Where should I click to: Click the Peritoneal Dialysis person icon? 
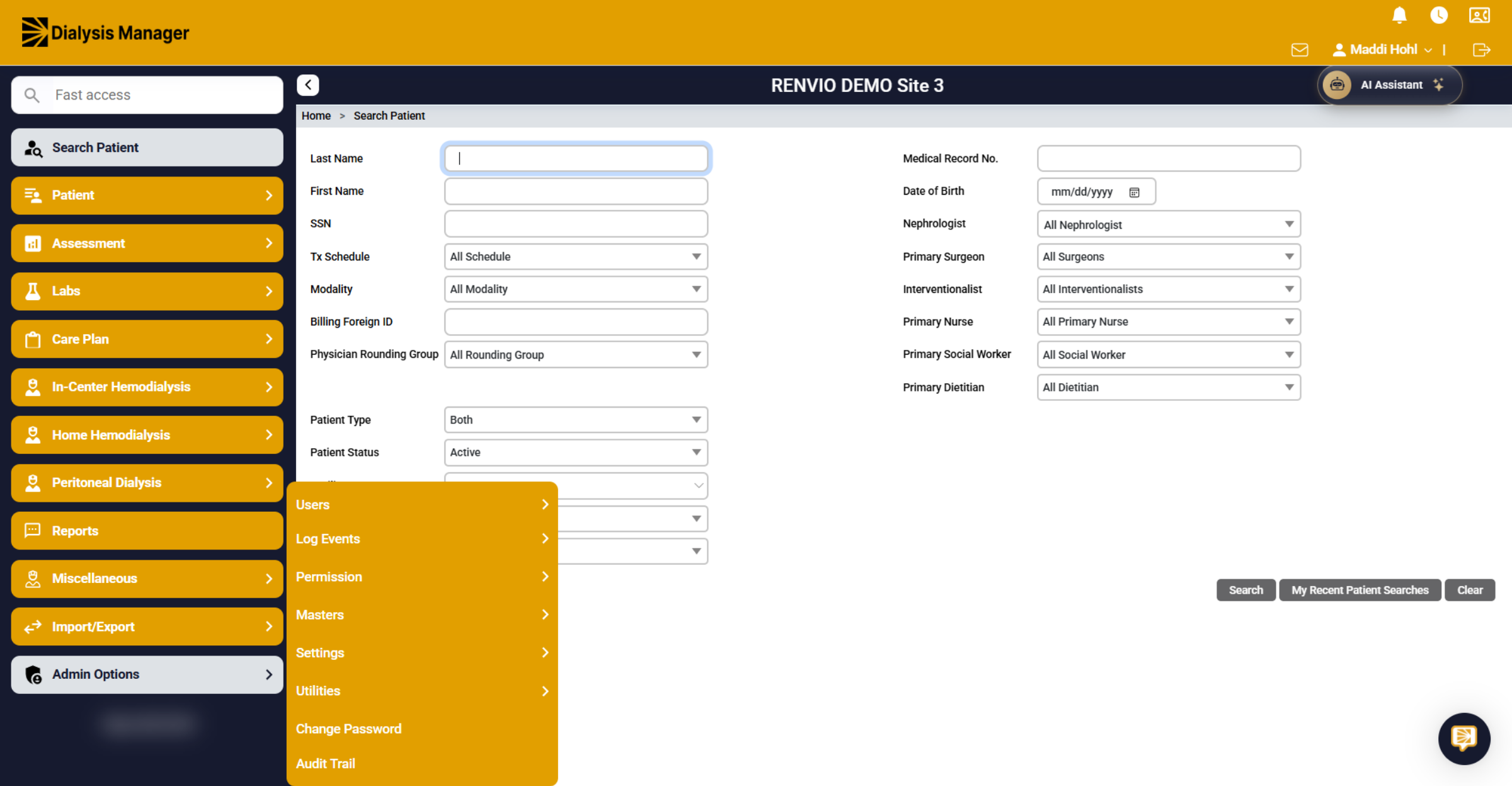pos(33,483)
